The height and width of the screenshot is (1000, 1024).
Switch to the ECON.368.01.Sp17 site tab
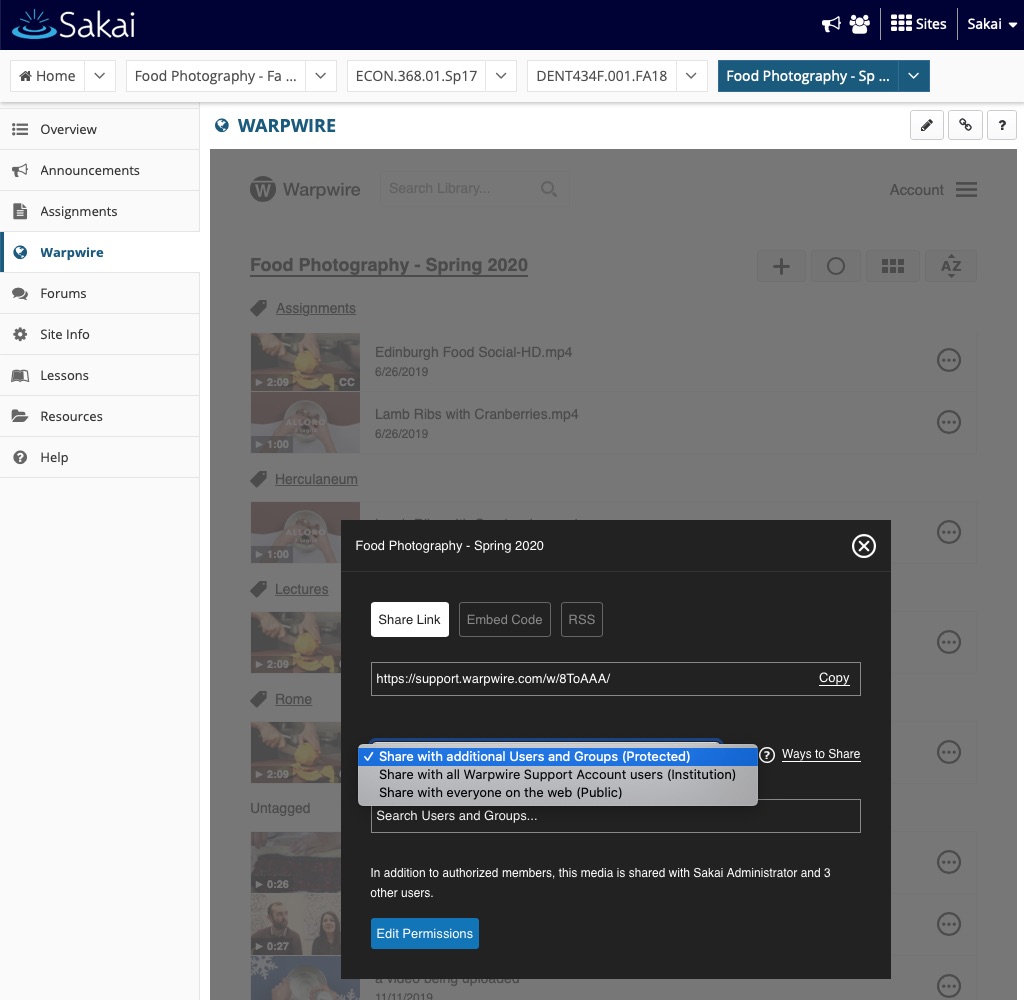point(417,76)
